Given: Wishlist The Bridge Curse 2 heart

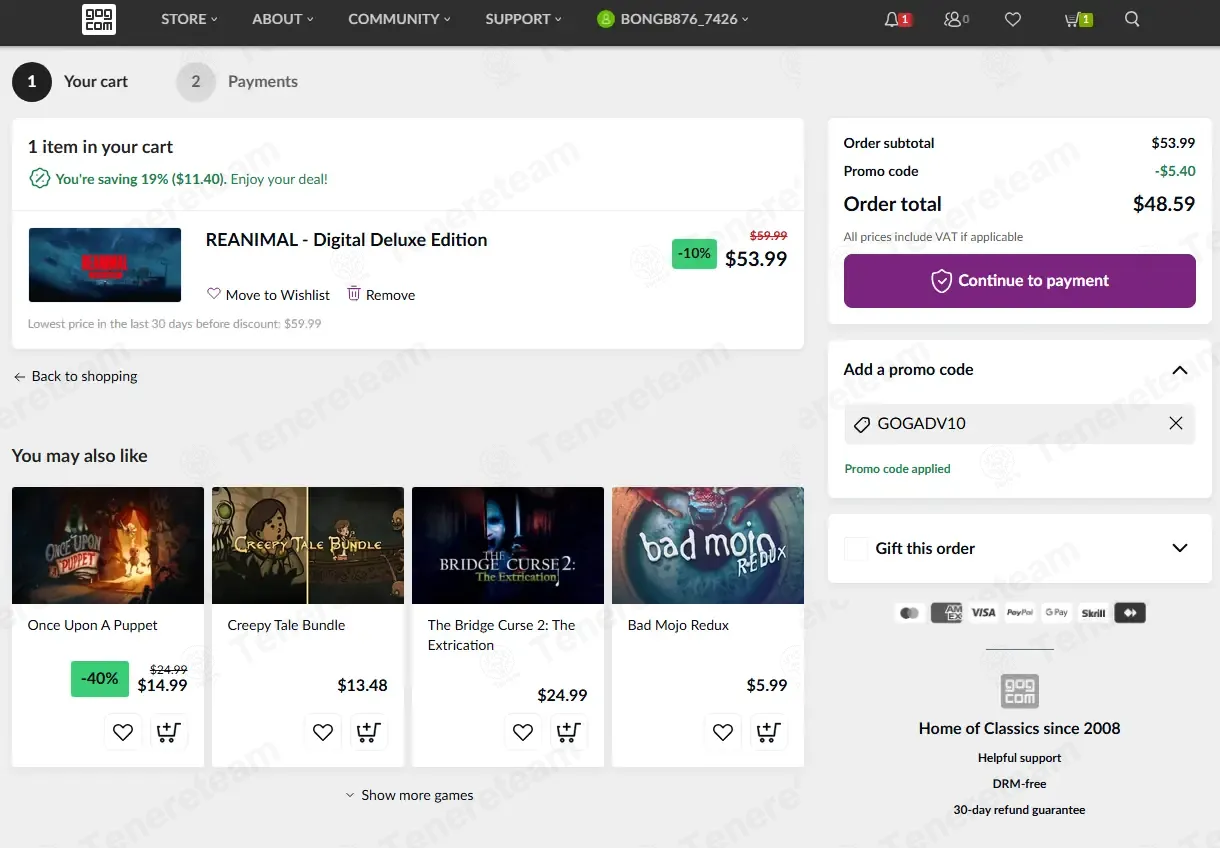Looking at the screenshot, I should [x=523, y=732].
